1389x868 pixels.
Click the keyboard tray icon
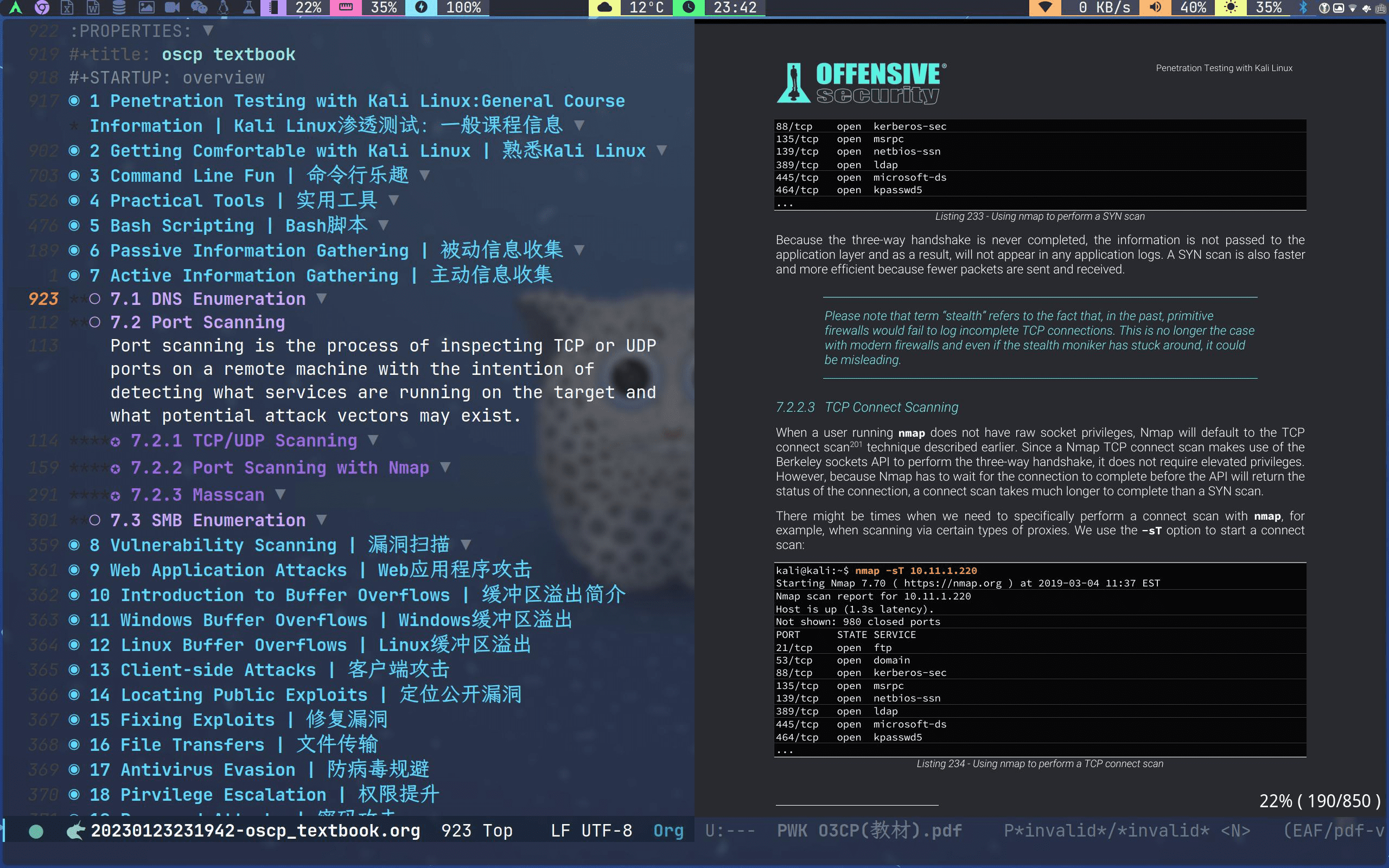[1380, 9]
